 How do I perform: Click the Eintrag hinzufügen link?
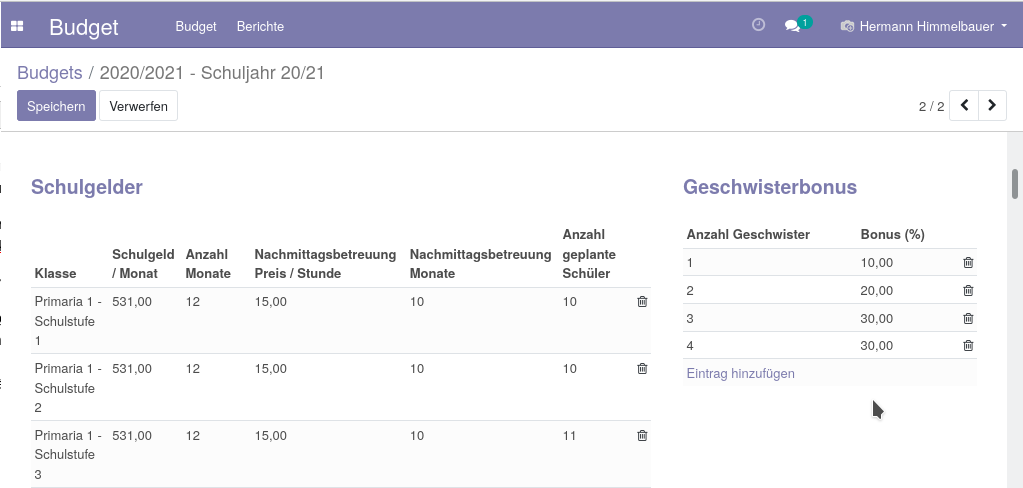click(x=741, y=373)
